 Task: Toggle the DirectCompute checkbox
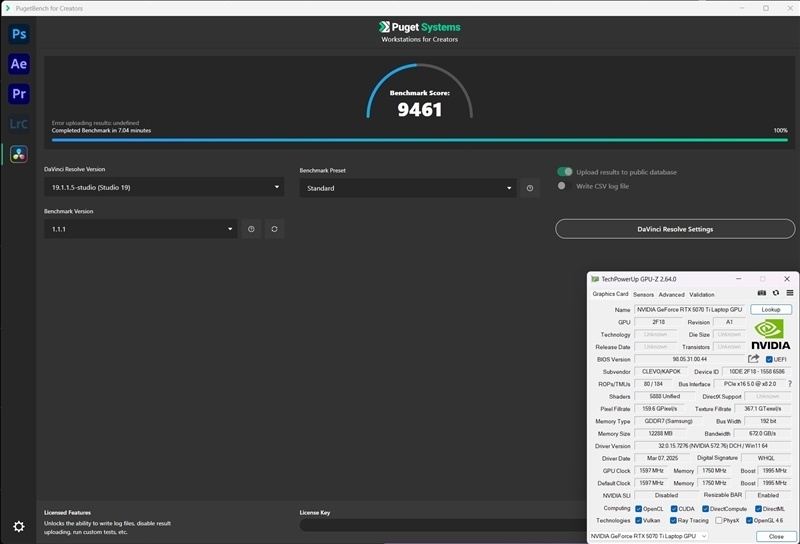tap(705, 509)
